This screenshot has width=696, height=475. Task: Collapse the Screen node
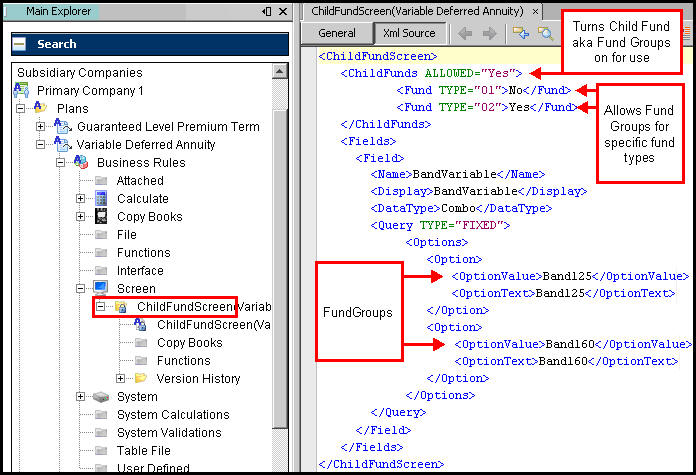pyautogui.click(x=80, y=289)
